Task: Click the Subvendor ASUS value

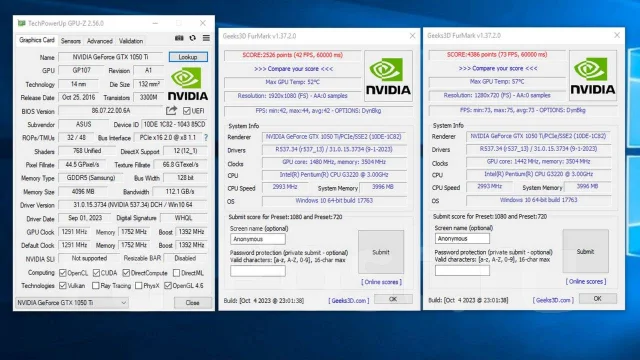Action: click(x=83, y=124)
